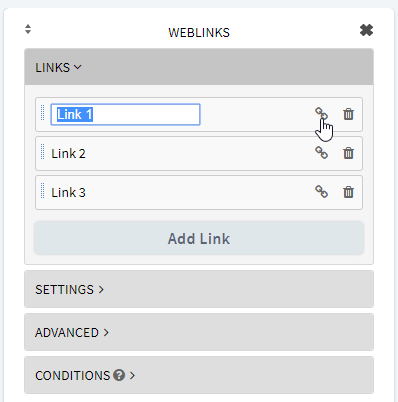
Task: Select the drag grip on Link 3
Action: tap(42, 190)
